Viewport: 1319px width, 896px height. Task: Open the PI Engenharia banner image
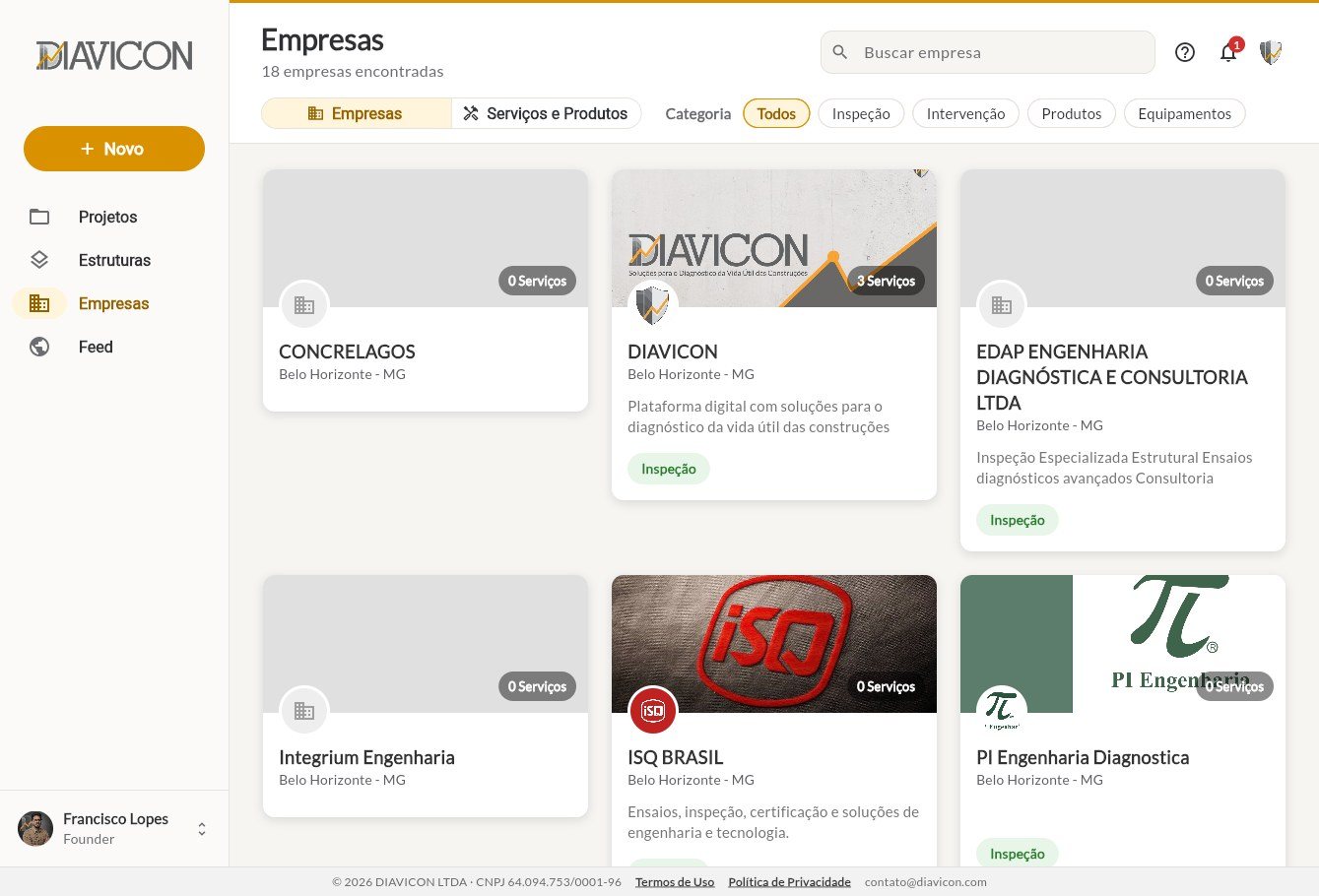[1123, 644]
